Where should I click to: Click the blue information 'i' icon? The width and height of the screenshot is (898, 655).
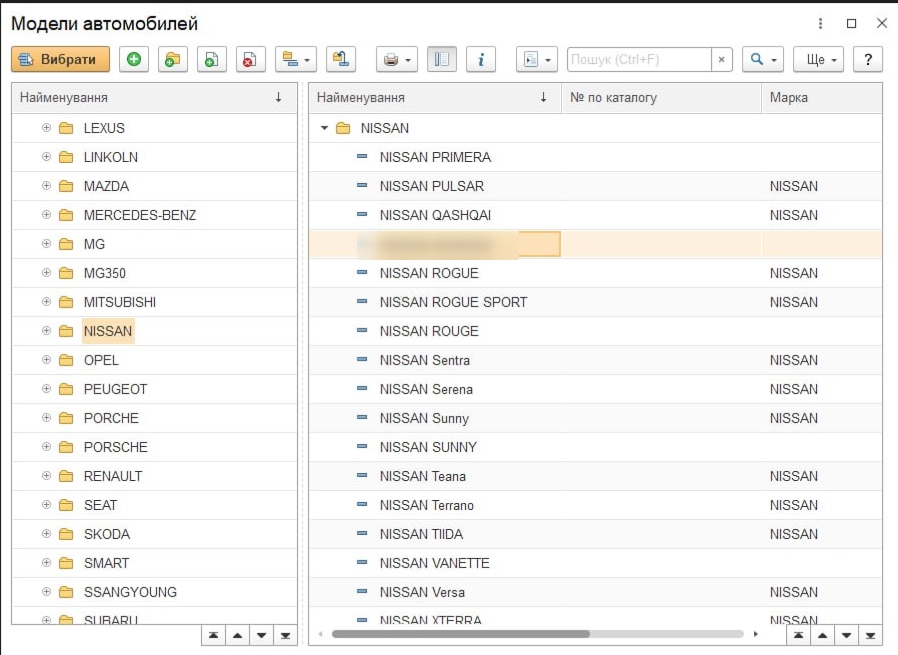tap(481, 60)
